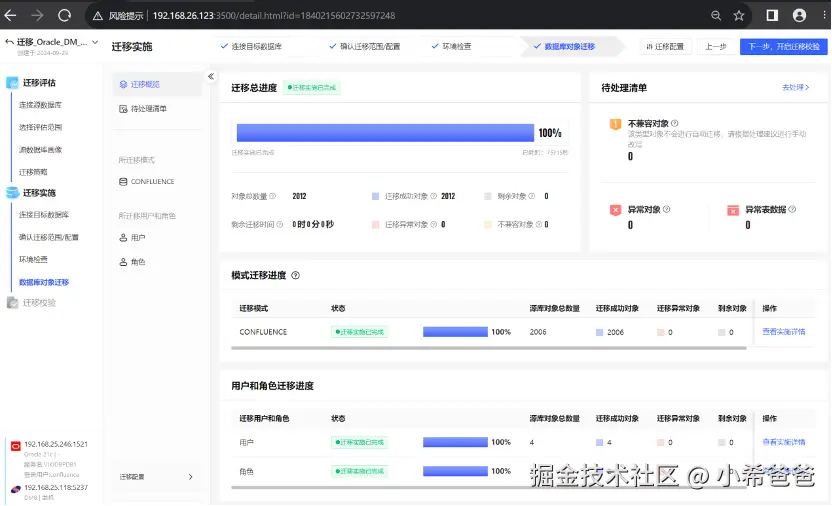Open the browser three-dot menu
832x506 pixels.
tap(824, 15)
